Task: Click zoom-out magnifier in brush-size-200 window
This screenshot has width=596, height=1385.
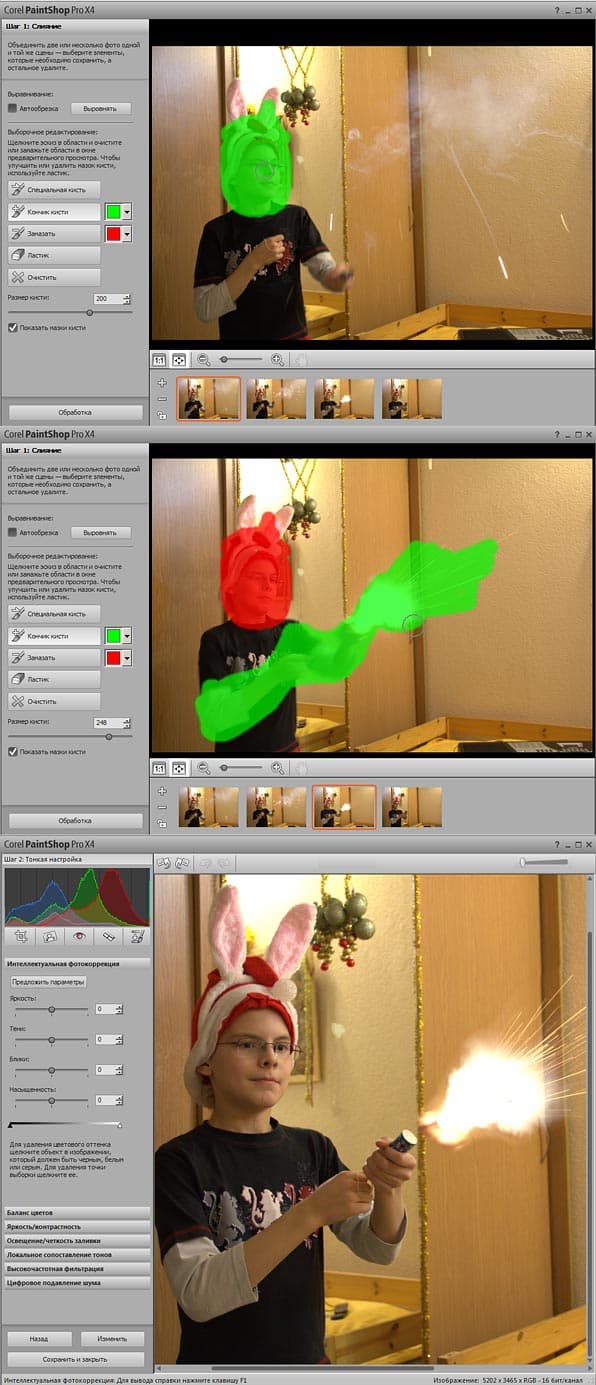Action: [204, 360]
